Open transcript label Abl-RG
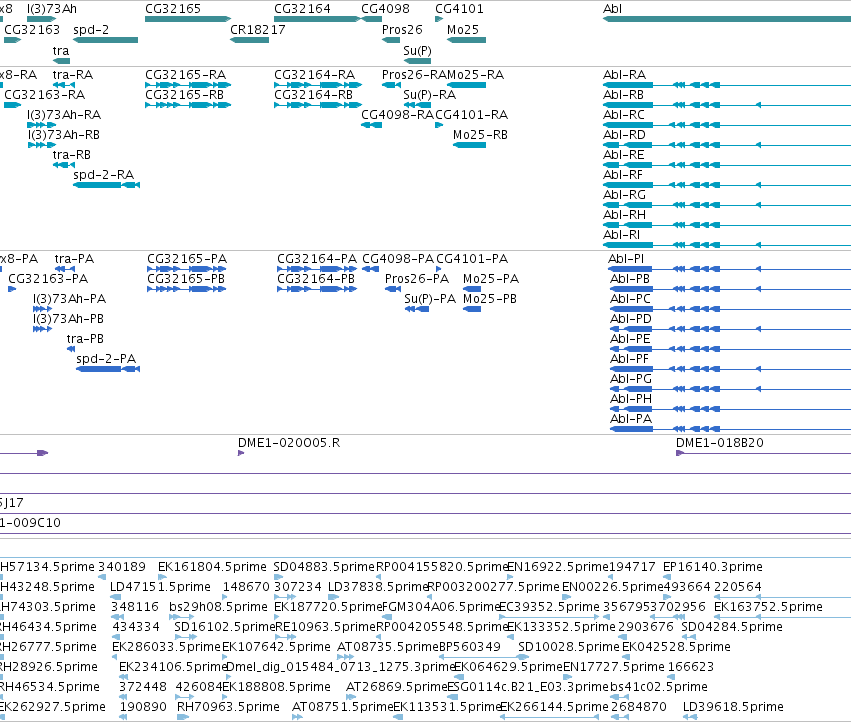 pos(625,194)
